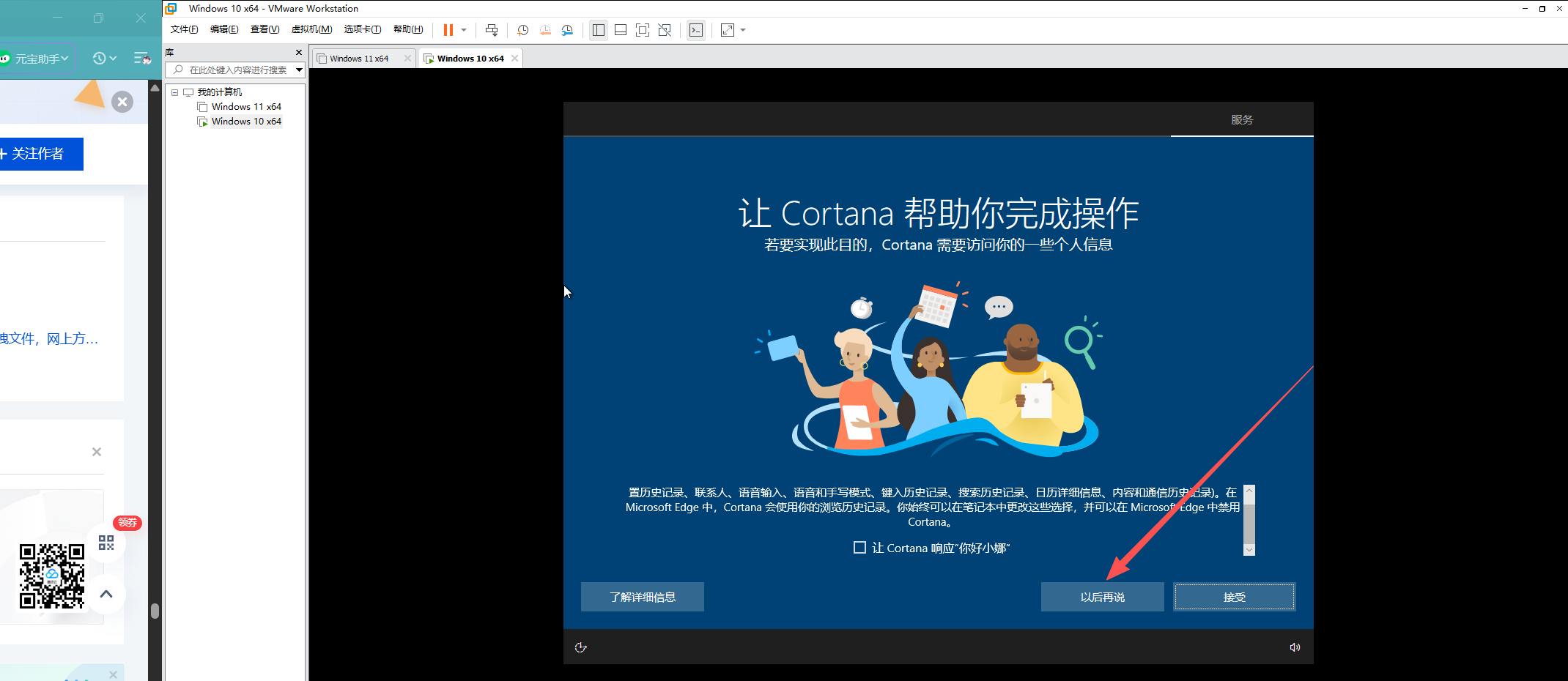1568x681 pixels.
Task: Open the ease of access icon in setup
Action: tap(581, 647)
